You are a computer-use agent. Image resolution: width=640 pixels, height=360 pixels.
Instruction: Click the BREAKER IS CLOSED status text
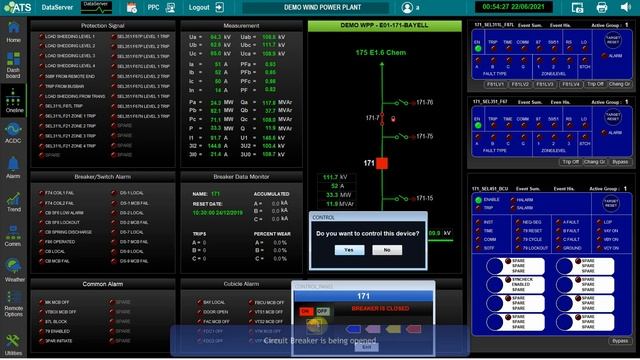[x=380, y=309]
